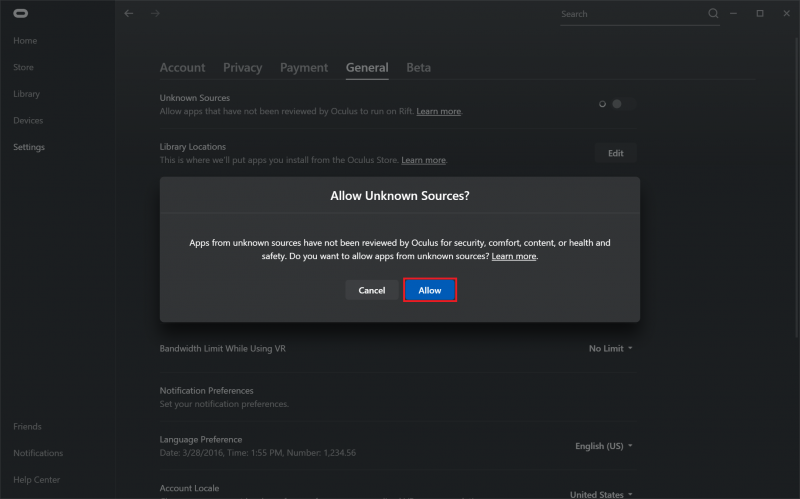
Task: Open the English (US) language dropdown
Action: pyautogui.click(x=604, y=446)
